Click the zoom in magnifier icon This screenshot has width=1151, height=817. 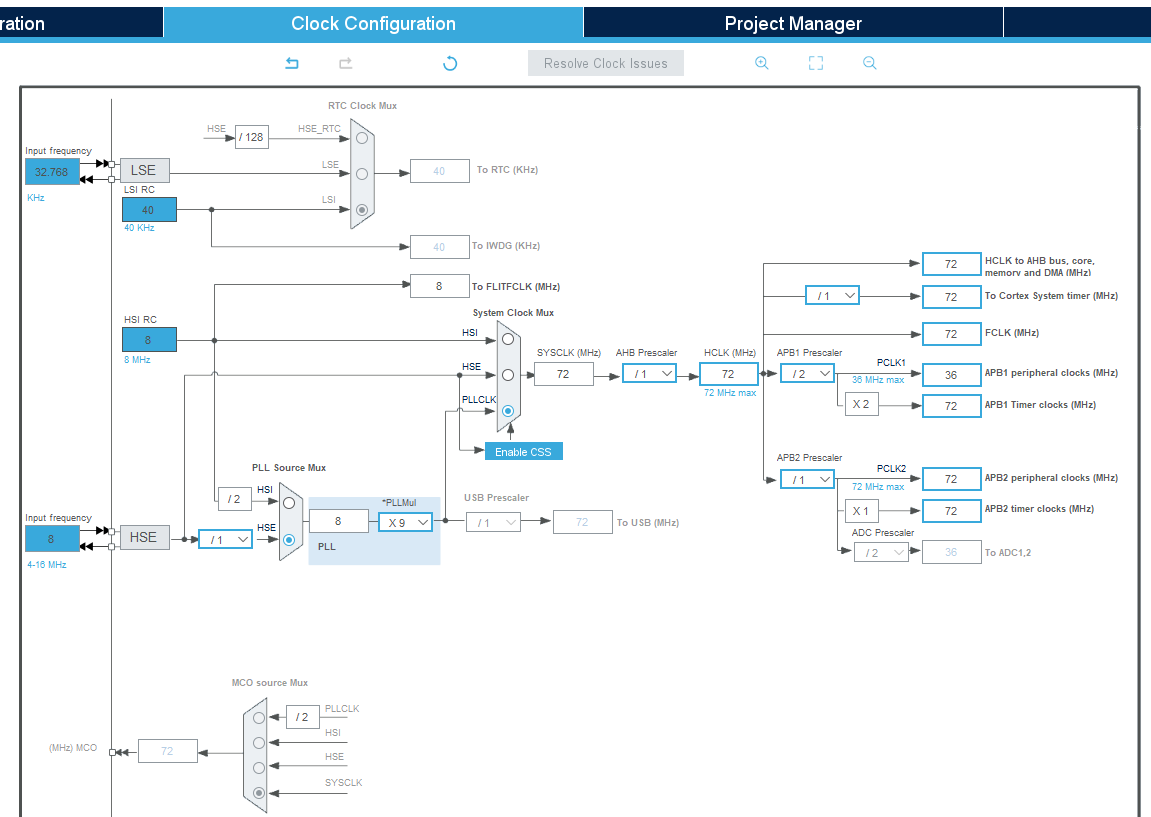[x=762, y=63]
